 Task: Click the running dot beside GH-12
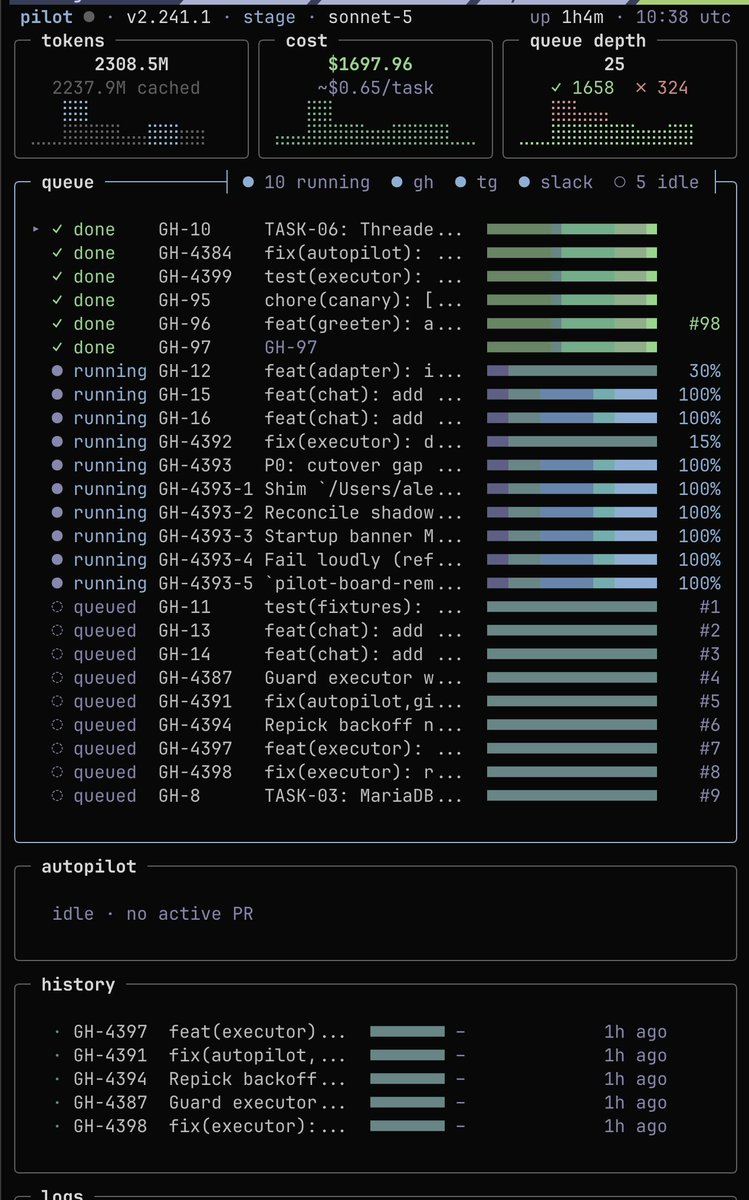(58, 371)
